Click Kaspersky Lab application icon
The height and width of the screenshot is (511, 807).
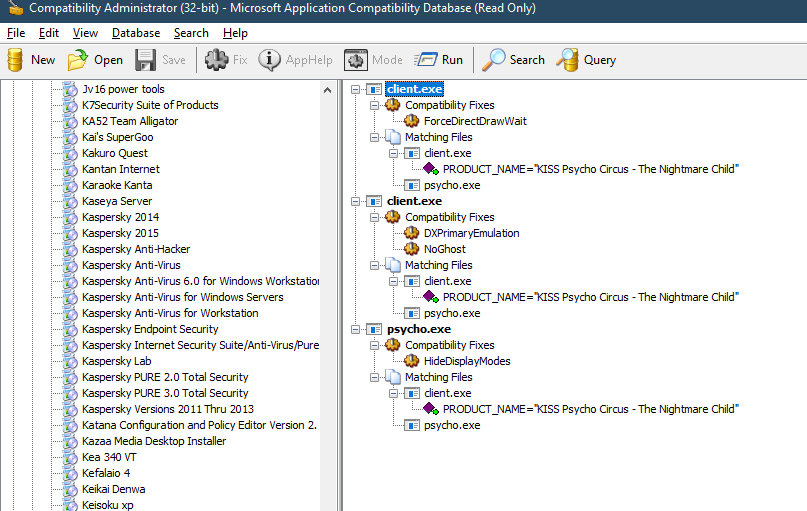point(70,361)
